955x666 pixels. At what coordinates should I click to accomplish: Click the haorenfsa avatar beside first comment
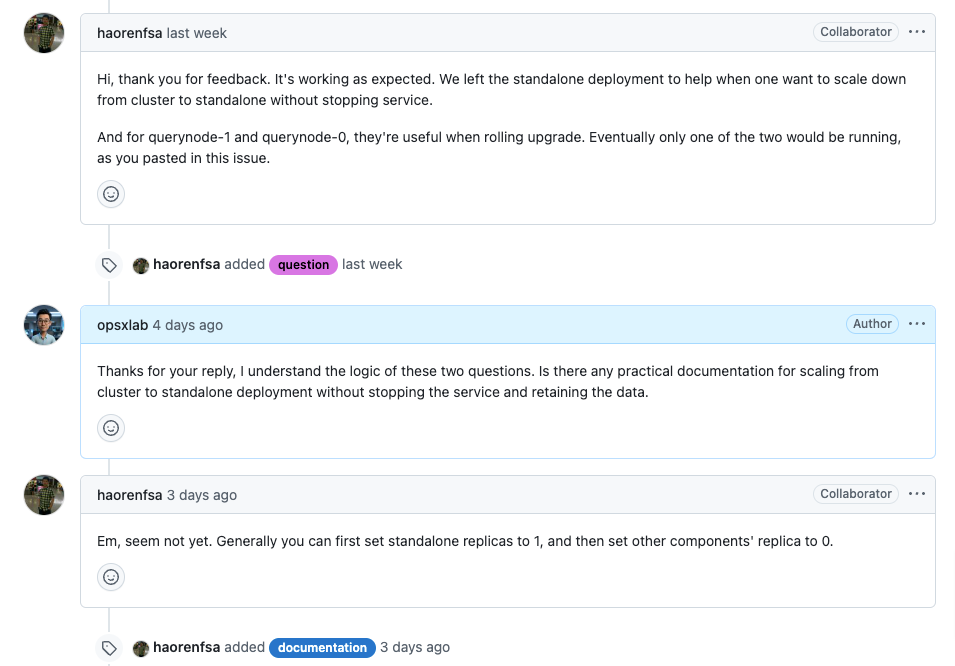pos(44,33)
